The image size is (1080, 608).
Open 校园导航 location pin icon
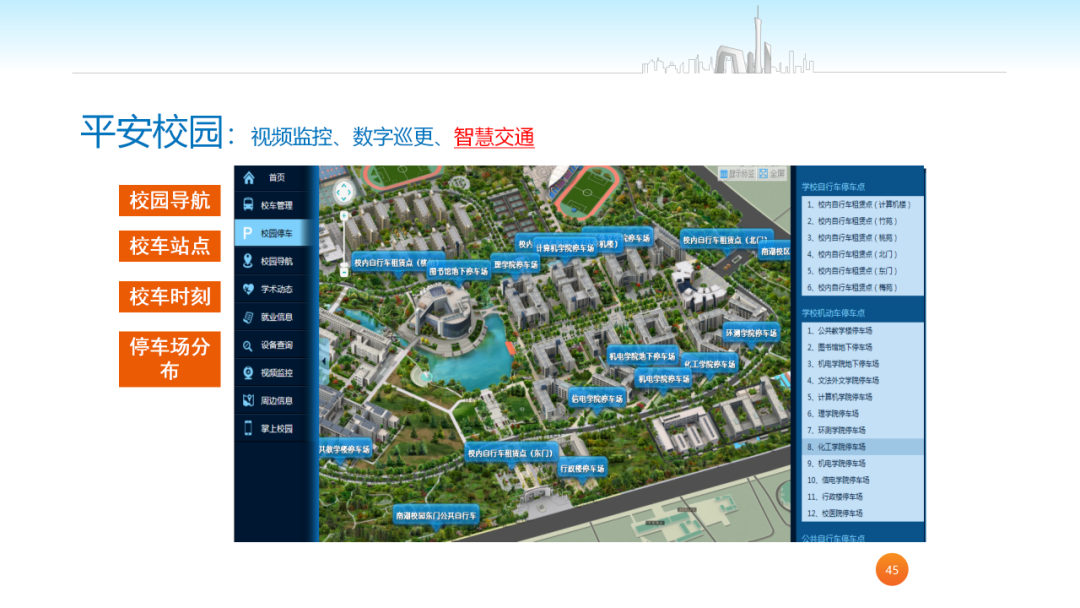[248, 260]
